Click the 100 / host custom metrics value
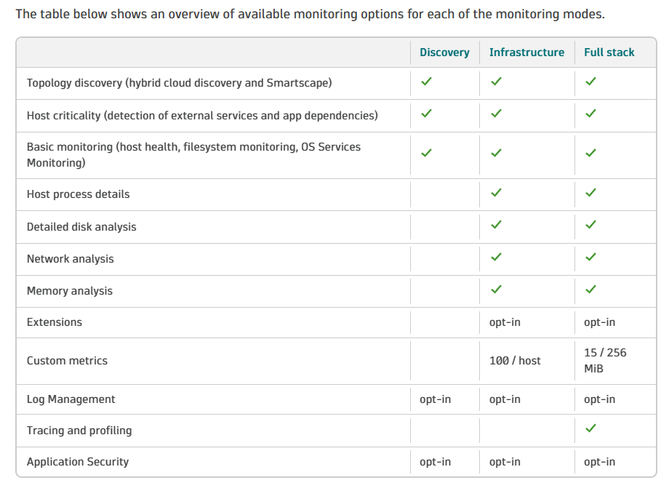 514,360
